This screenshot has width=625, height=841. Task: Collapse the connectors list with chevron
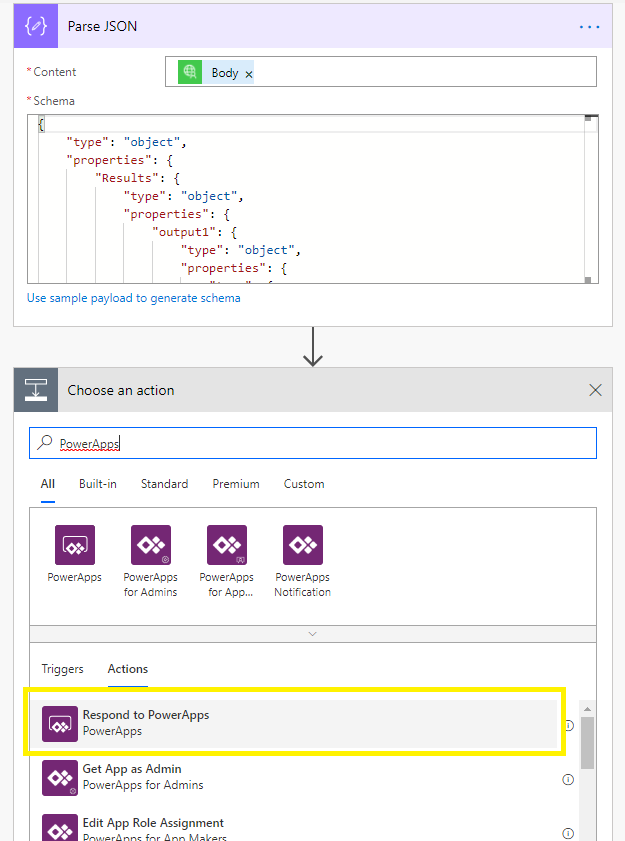(313, 634)
